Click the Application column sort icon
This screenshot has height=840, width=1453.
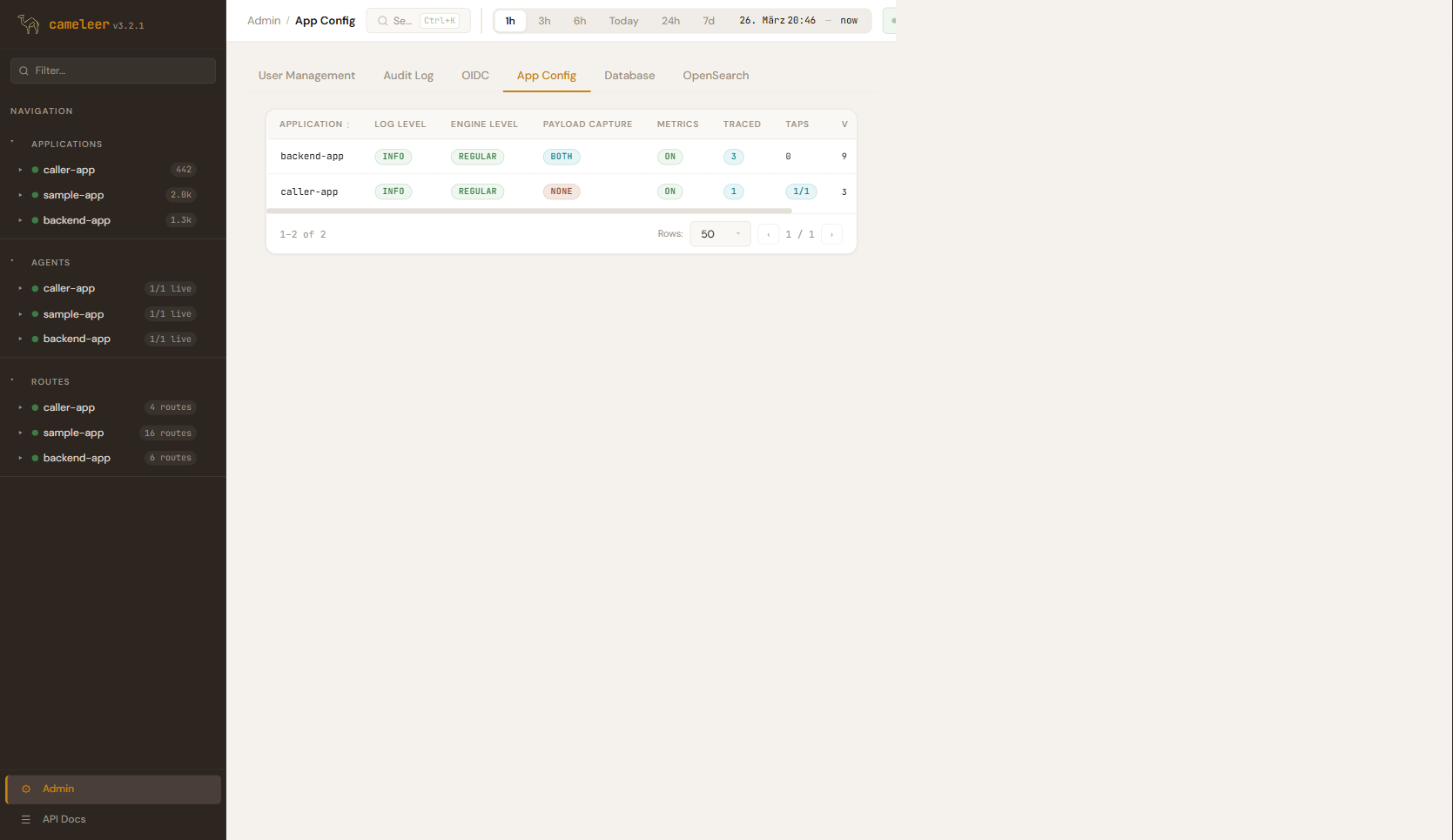(x=348, y=125)
